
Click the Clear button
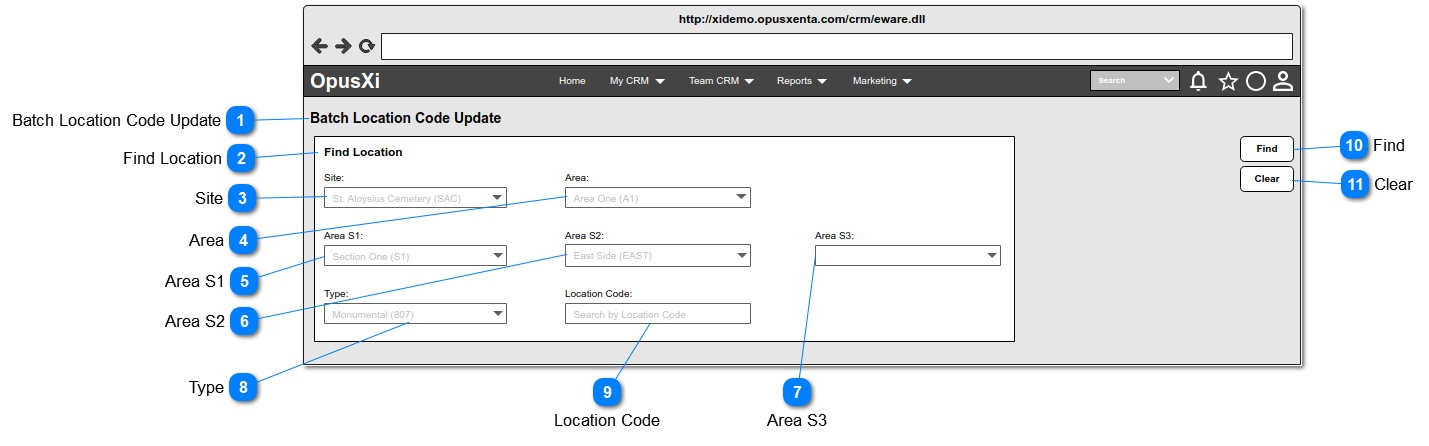[x=1267, y=179]
